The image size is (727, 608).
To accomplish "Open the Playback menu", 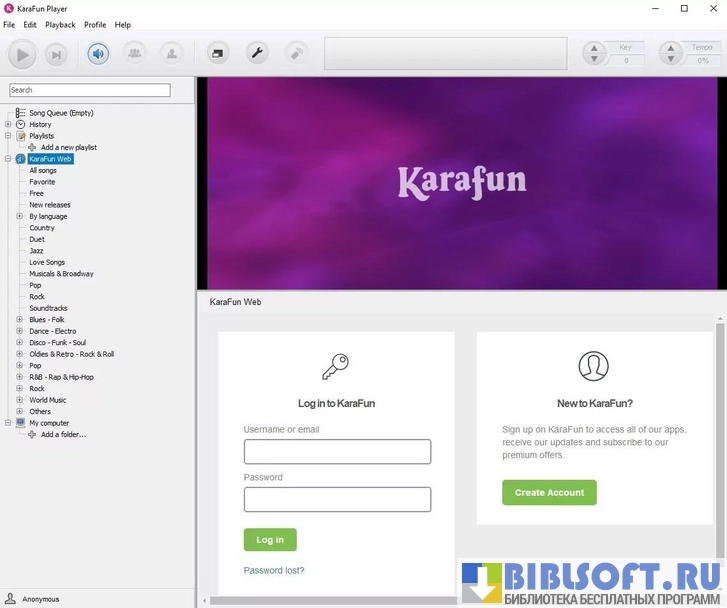I will [x=60, y=24].
